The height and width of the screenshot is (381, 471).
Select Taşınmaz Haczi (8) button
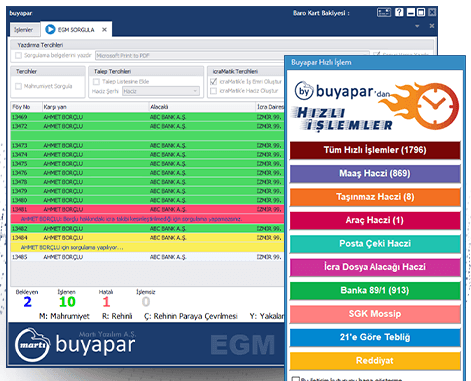click(375, 197)
